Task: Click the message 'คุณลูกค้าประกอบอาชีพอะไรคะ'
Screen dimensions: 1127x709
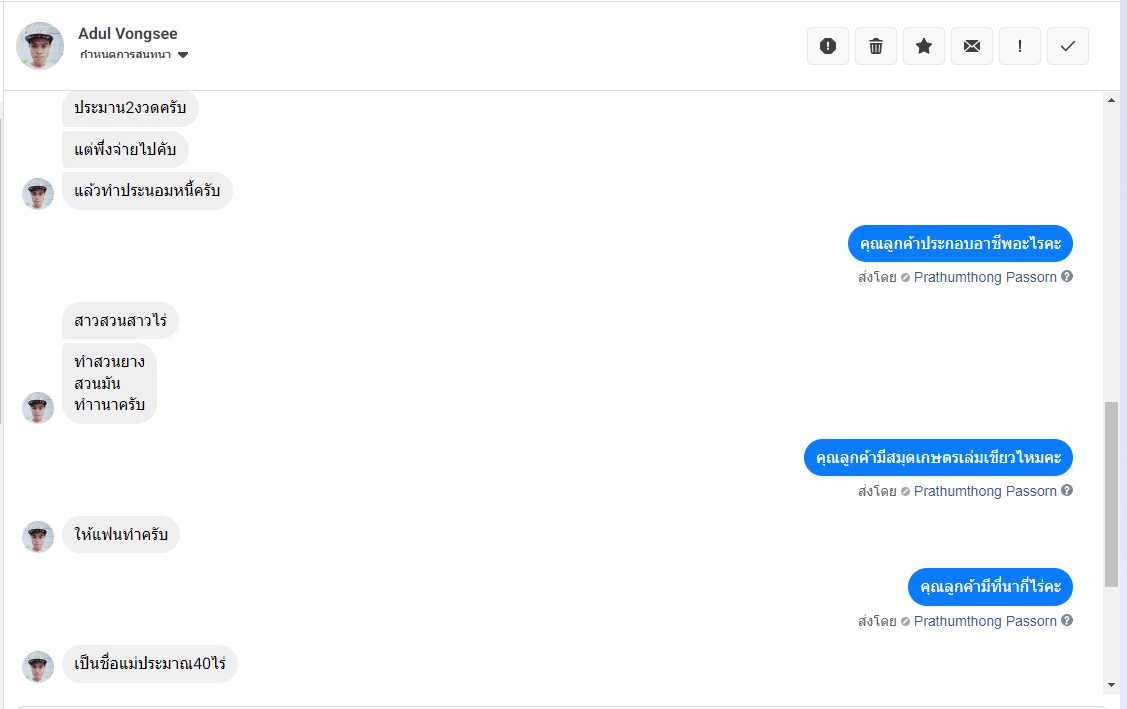Action: [960, 244]
